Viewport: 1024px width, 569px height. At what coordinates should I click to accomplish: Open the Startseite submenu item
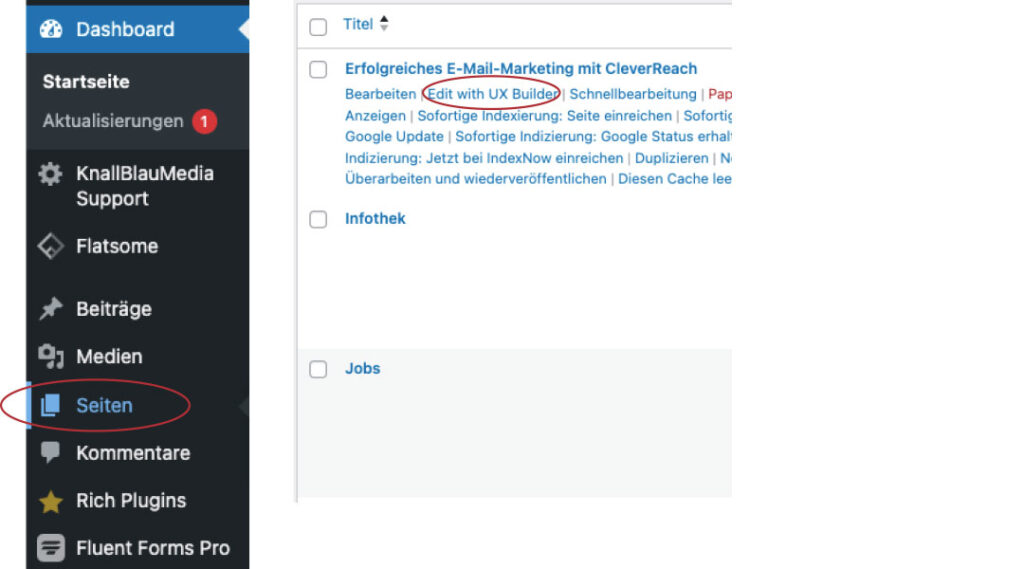86,82
